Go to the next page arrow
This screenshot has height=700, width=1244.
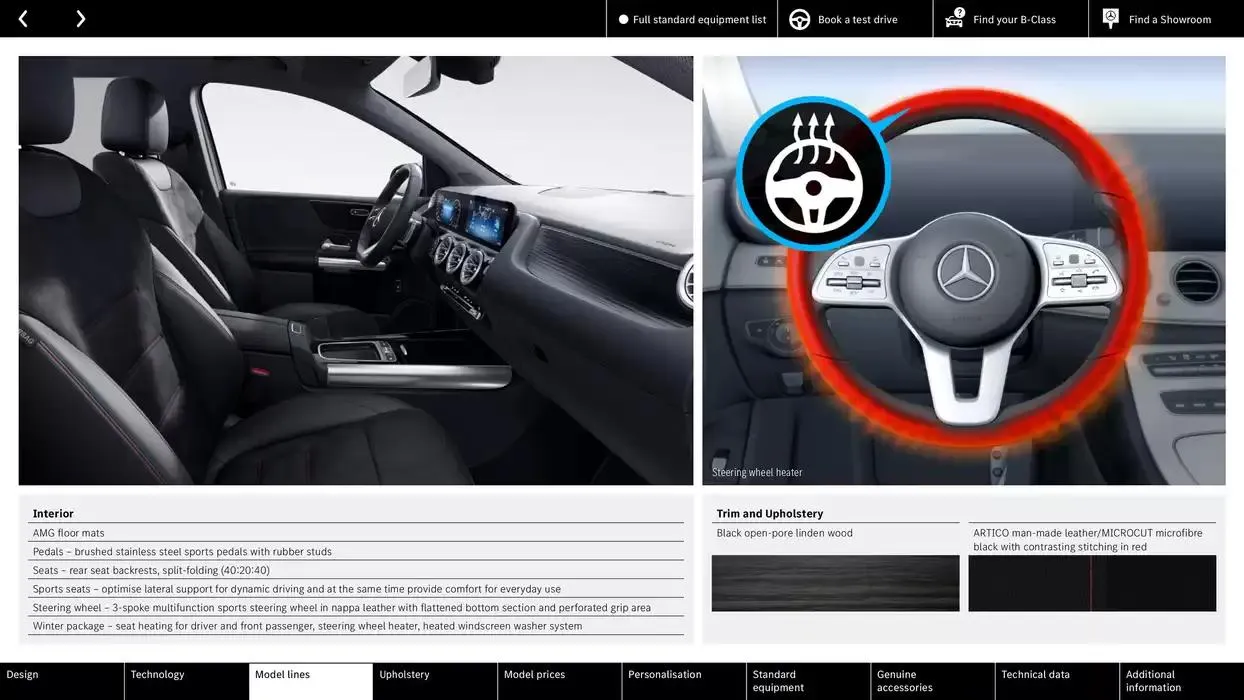[80, 19]
